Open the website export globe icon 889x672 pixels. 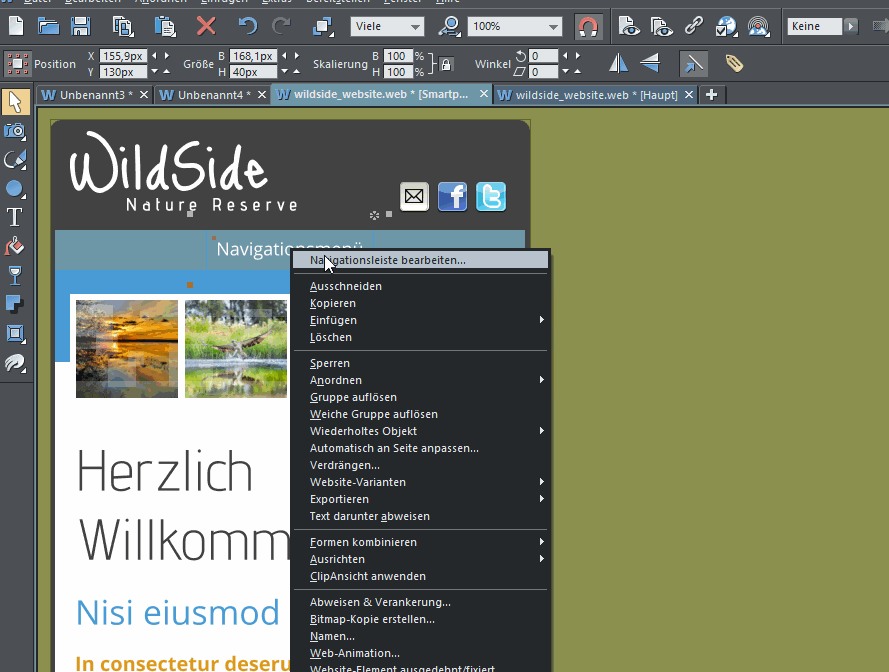726,26
